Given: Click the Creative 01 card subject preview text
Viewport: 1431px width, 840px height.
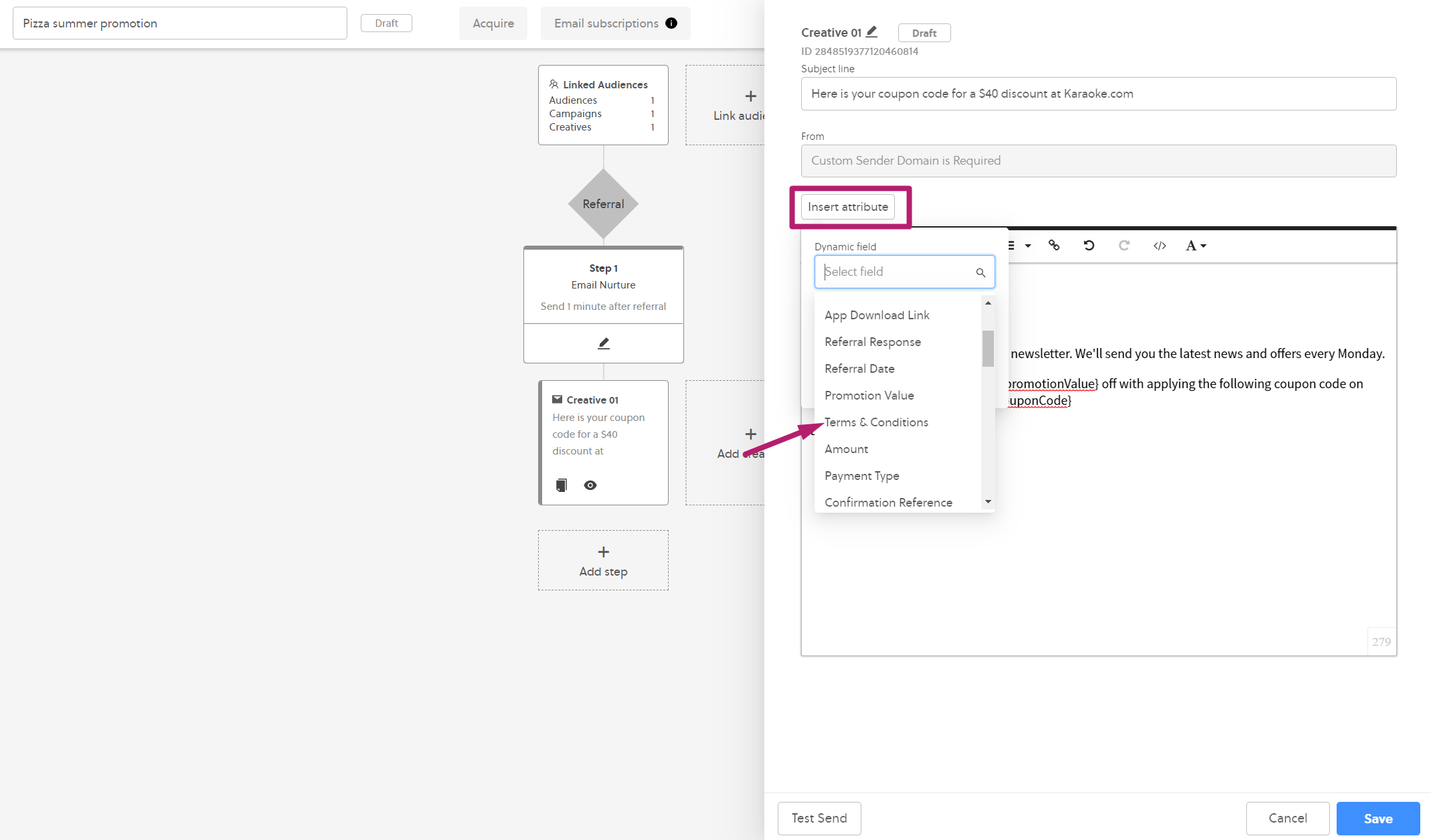Looking at the screenshot, I should coord(598,434).
